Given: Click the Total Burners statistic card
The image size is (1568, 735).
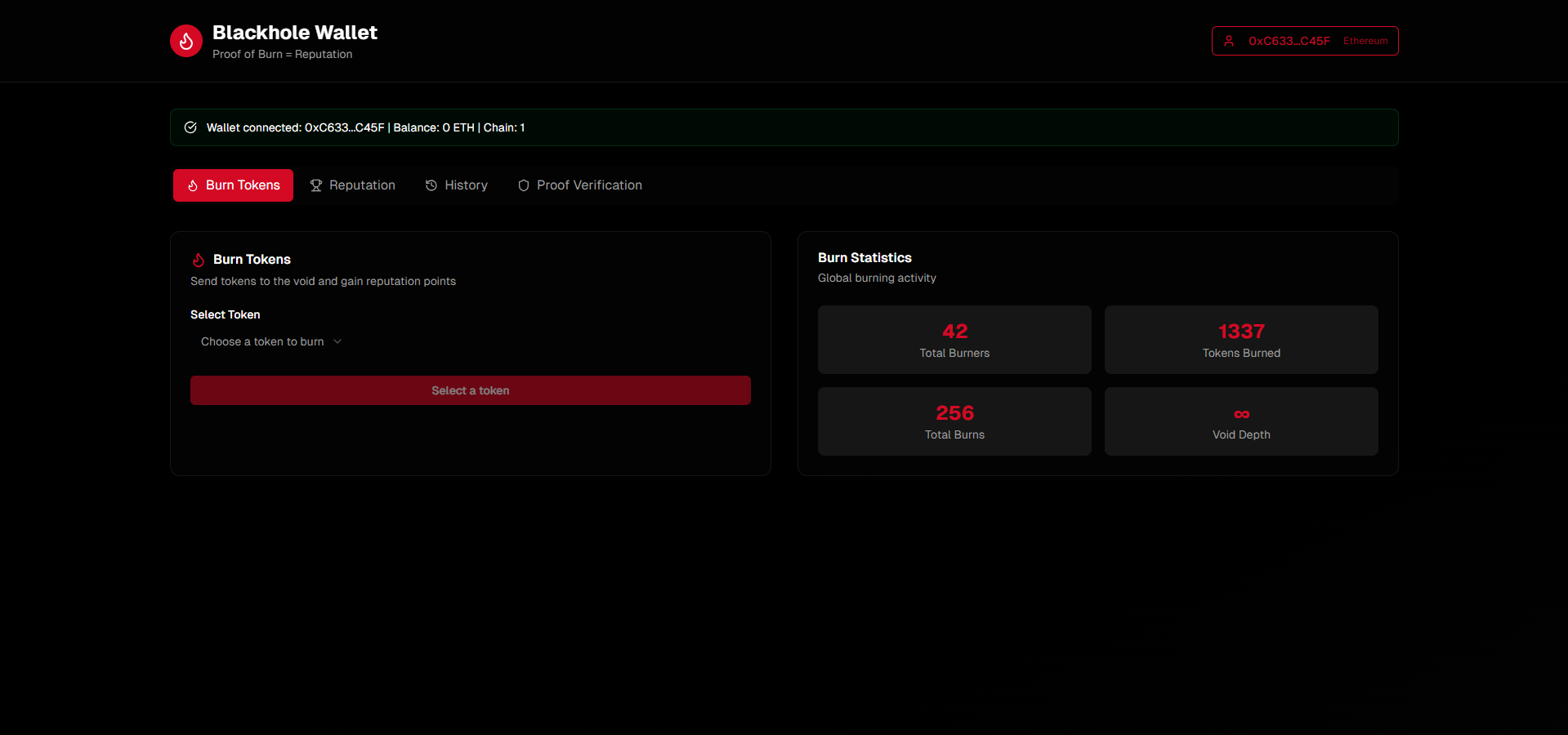Looking at the screenshot, I should click(954, 340).
